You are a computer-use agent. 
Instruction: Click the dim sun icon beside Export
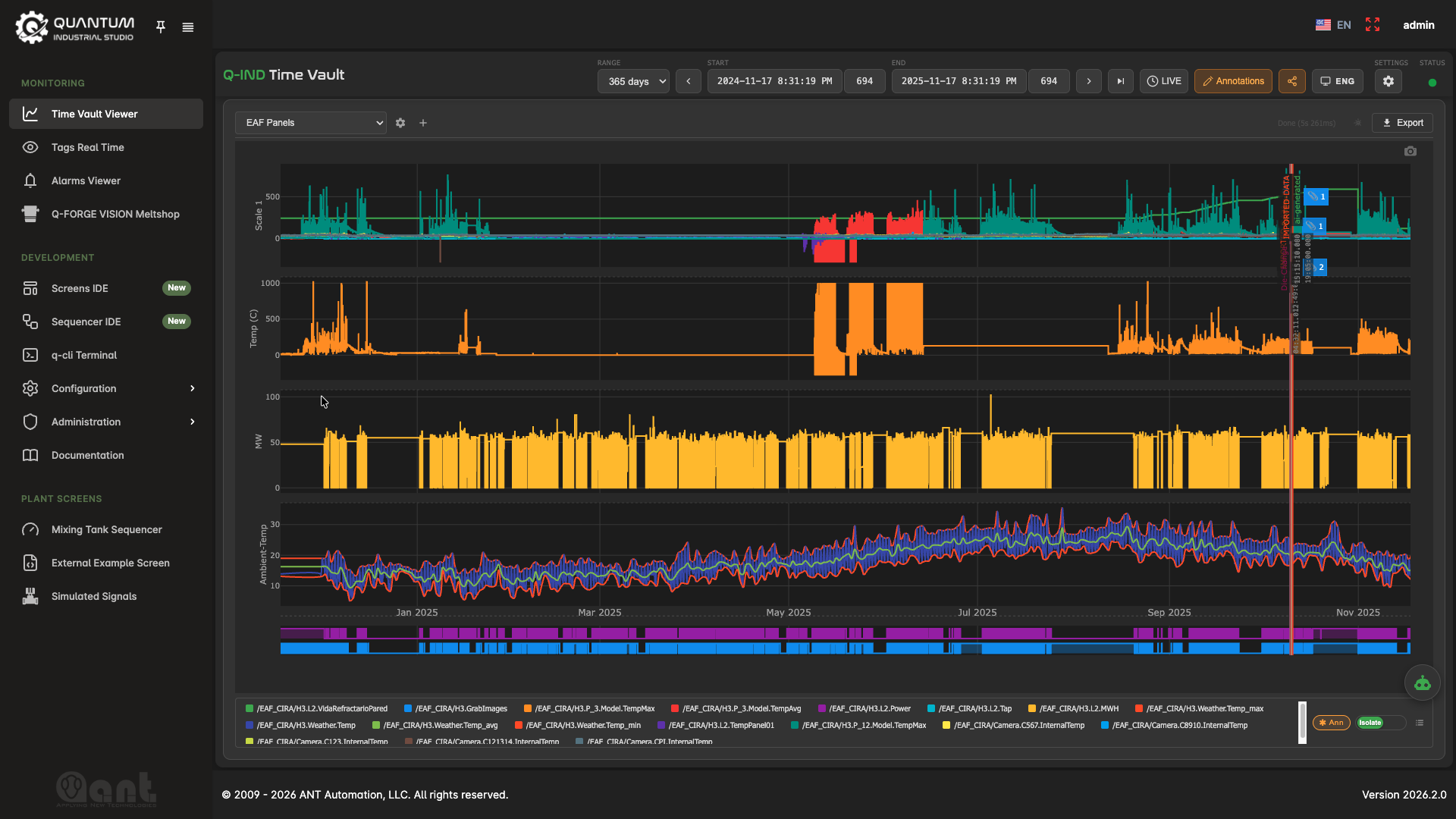click(1357, 123)
